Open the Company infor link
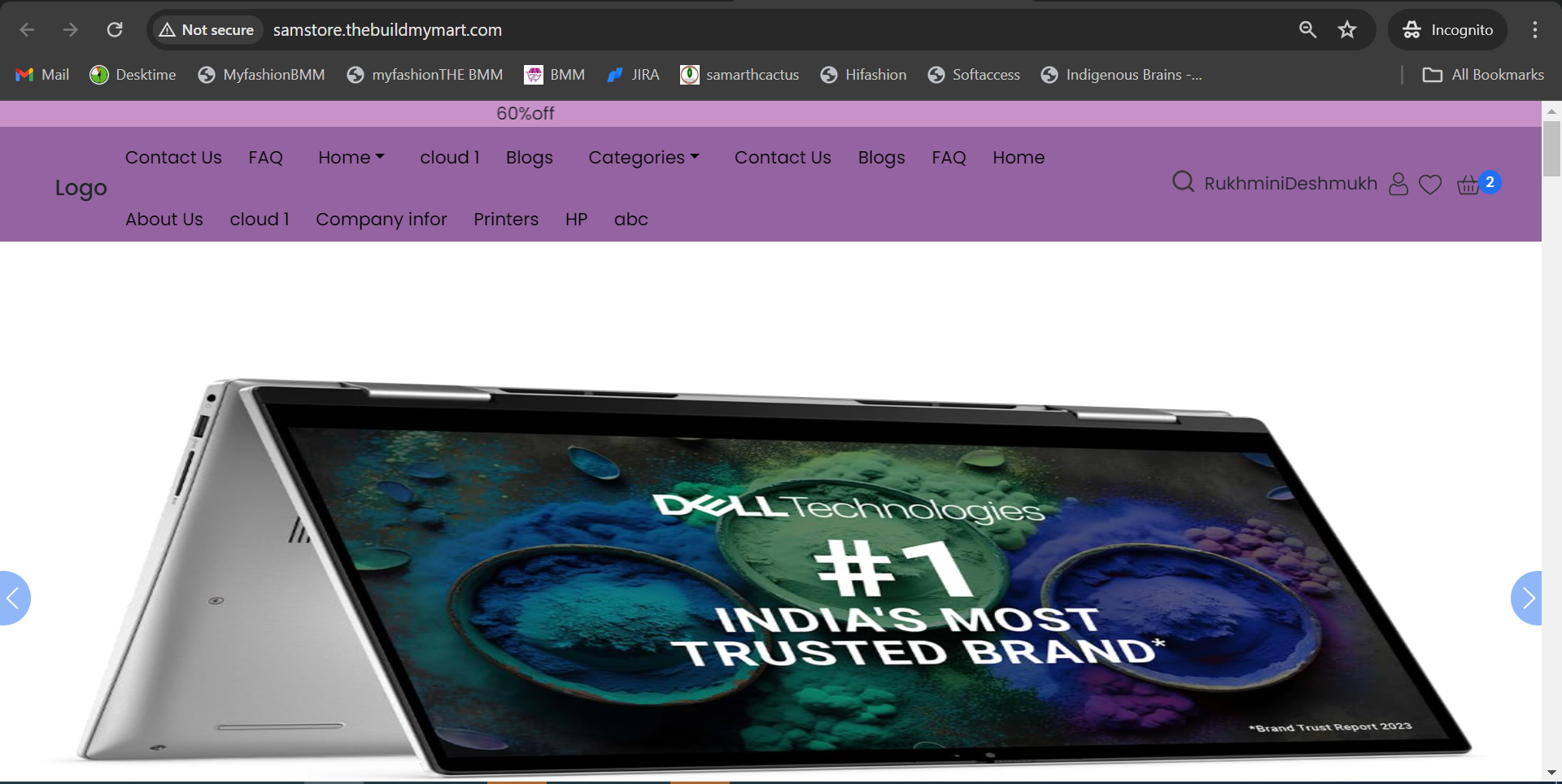1562x784 pixels. coord(382,220)
